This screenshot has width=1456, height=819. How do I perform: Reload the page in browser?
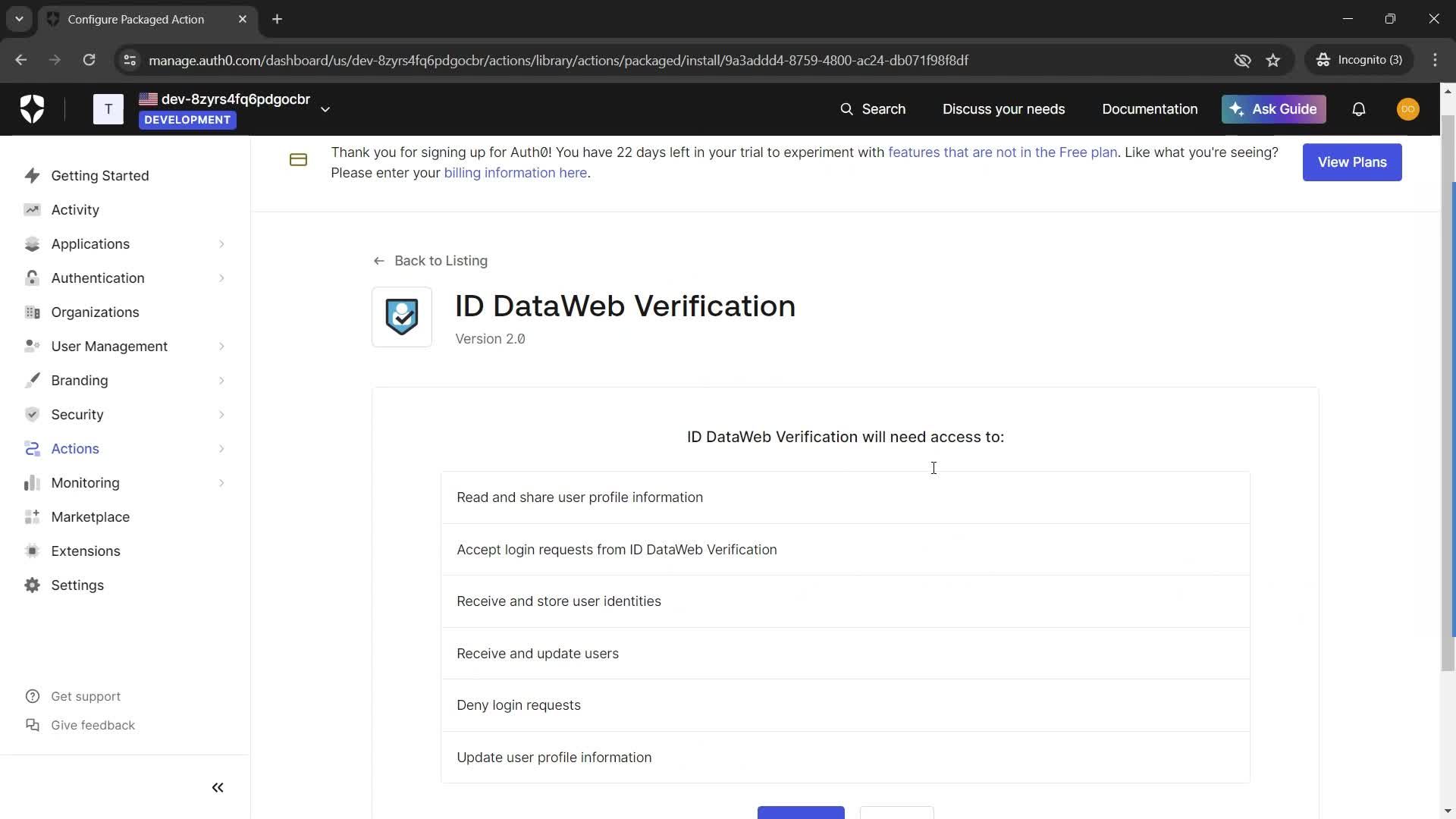click(89, 60)
